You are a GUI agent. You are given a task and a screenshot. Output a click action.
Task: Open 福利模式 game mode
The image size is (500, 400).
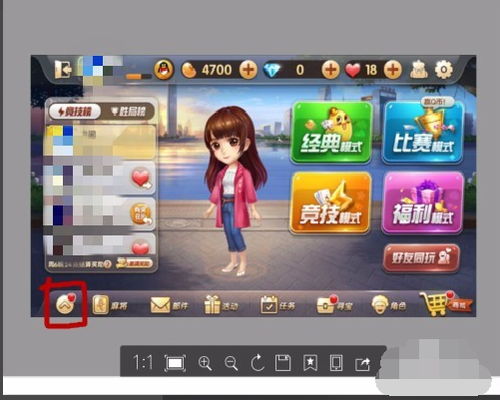tap(423, 202)
